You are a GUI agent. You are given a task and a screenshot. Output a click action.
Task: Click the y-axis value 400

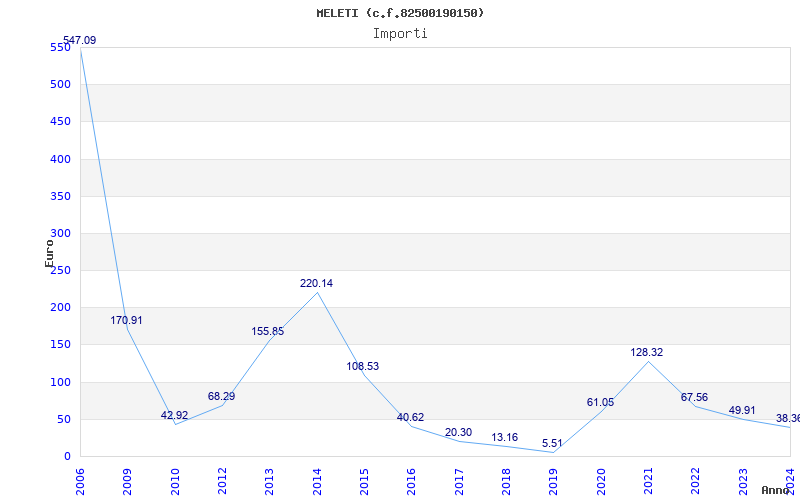[x=60, y=159]
